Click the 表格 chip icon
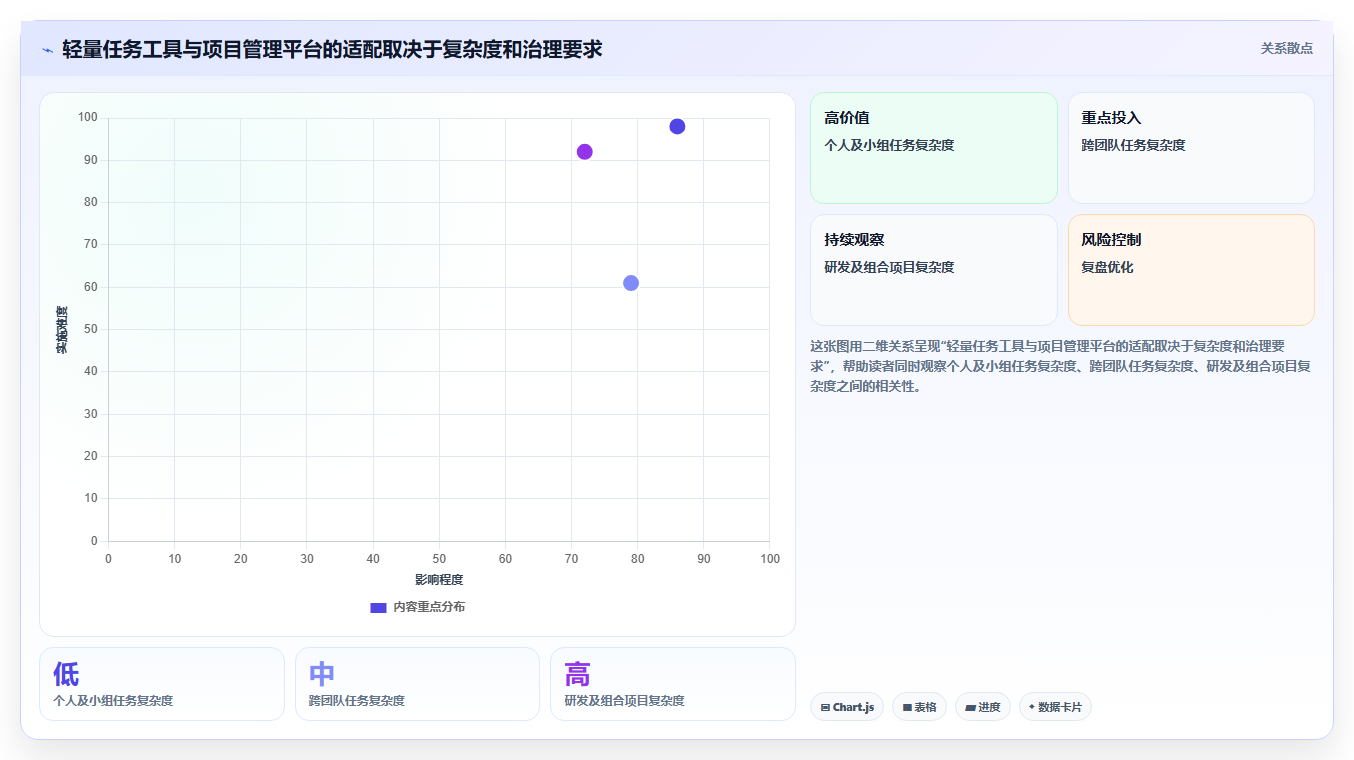The image size is (1354, 760). click(x=907, y=707)
